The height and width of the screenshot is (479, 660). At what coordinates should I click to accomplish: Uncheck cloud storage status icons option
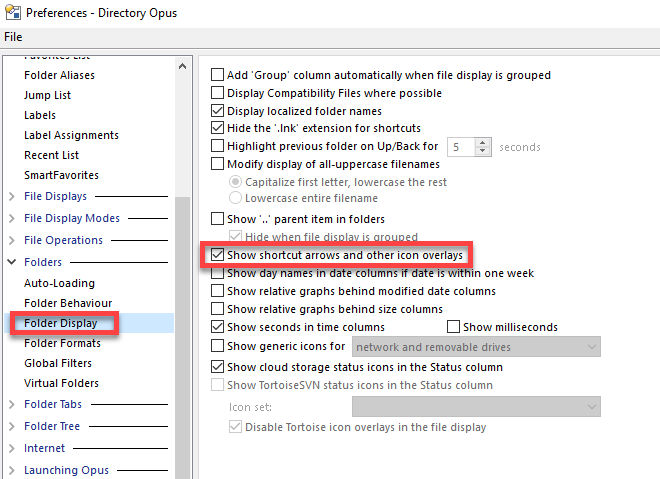coord(217,367)
